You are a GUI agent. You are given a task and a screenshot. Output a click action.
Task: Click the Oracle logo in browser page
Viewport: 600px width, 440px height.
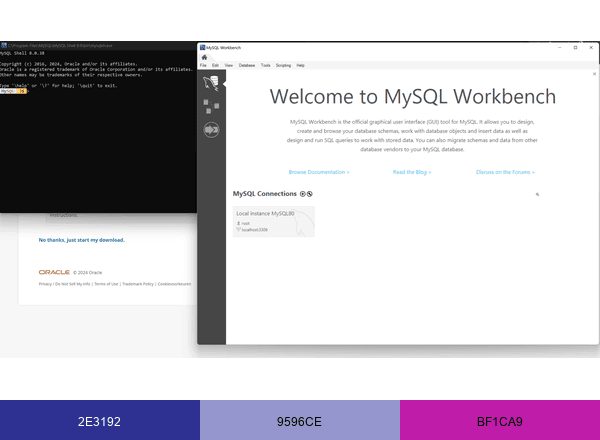coord(54,272)
